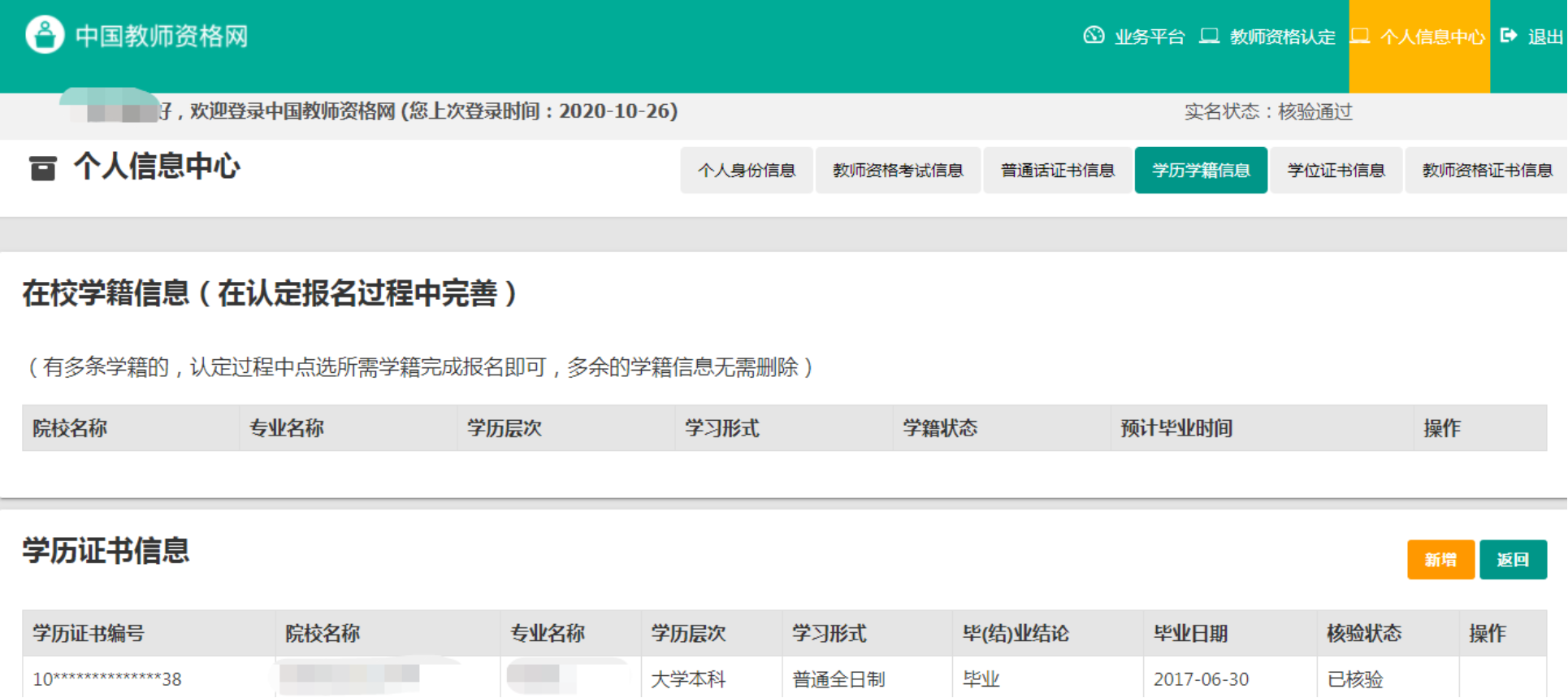Go to the 学位证书信息 tab
This screenshot has height=698, width=1568.
click(x=1336, y=171)
